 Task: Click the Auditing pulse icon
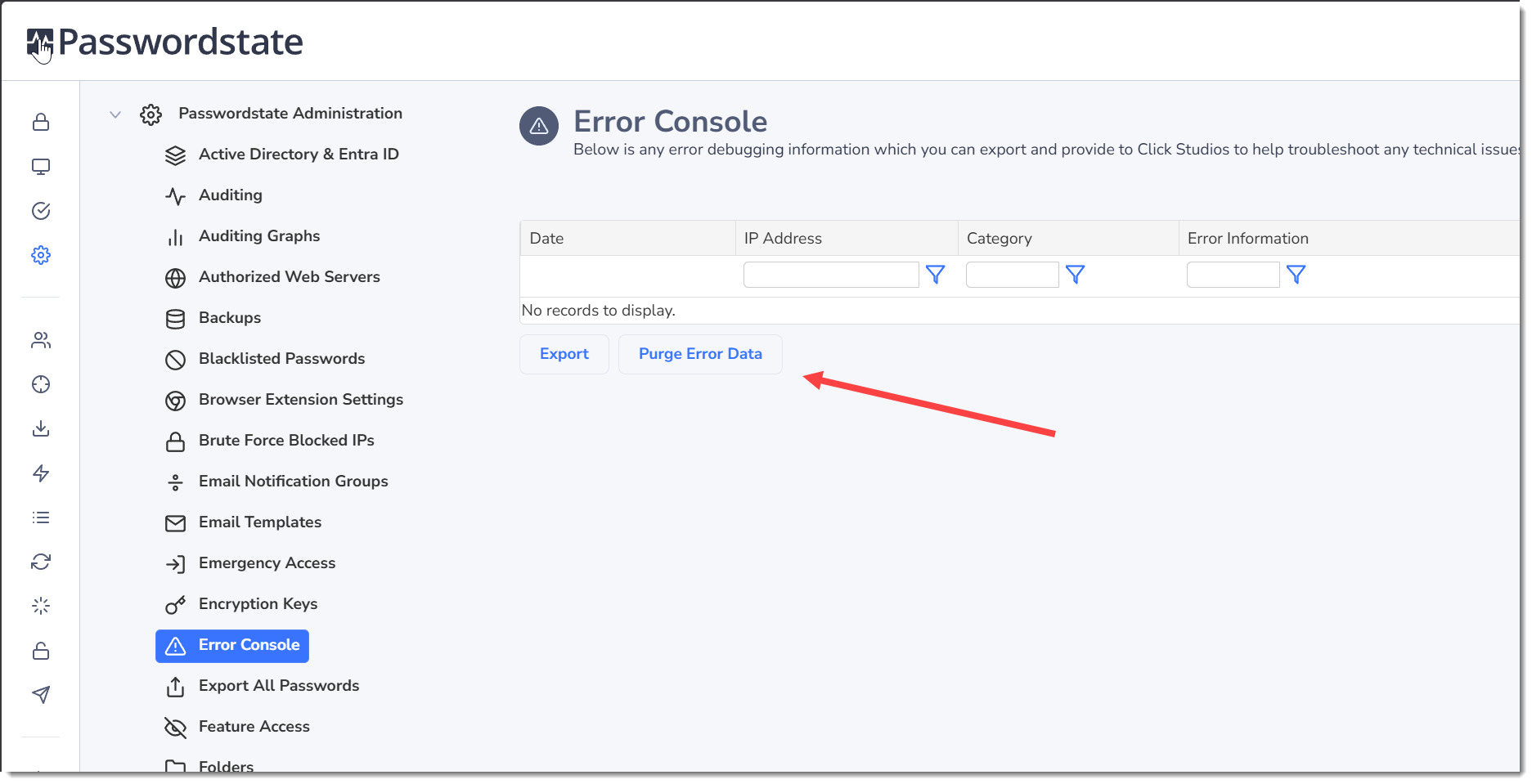click(175, 196)
